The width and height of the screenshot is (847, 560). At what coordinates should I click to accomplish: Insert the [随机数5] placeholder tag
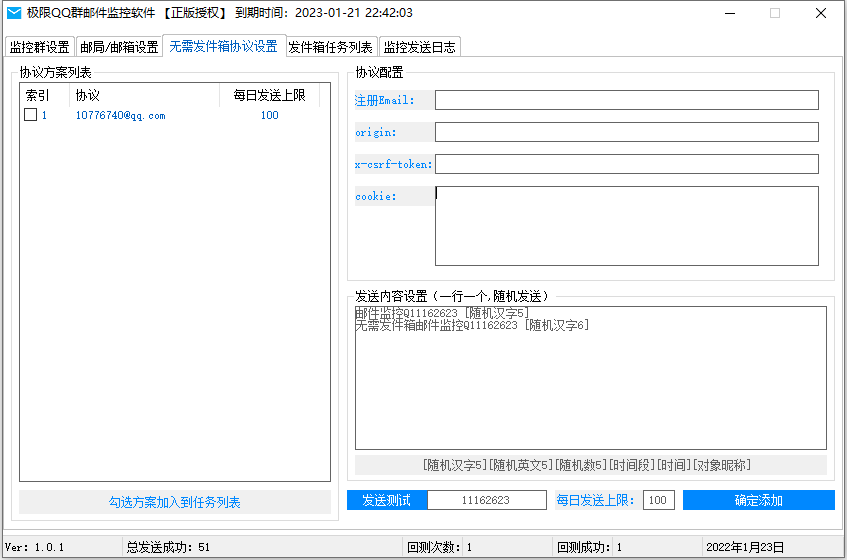coord(581,465)
